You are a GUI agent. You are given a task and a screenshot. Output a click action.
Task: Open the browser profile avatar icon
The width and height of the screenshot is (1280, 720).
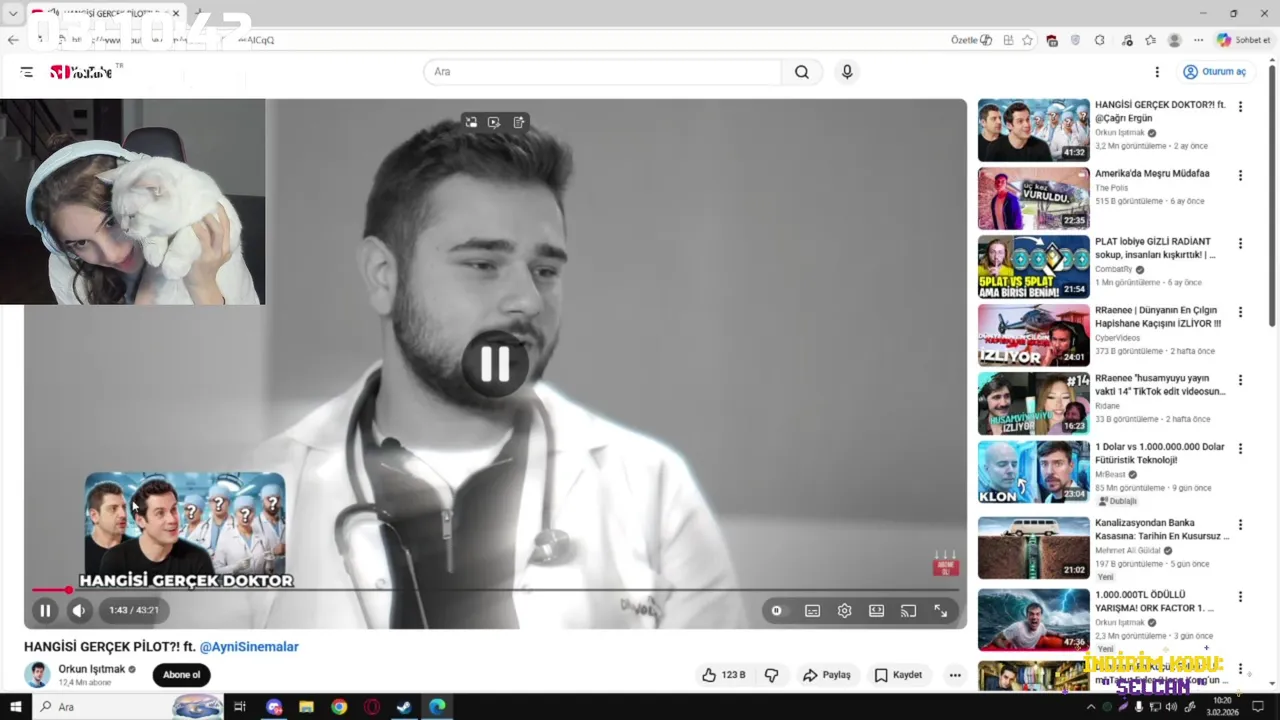[x=1174, y=40]
